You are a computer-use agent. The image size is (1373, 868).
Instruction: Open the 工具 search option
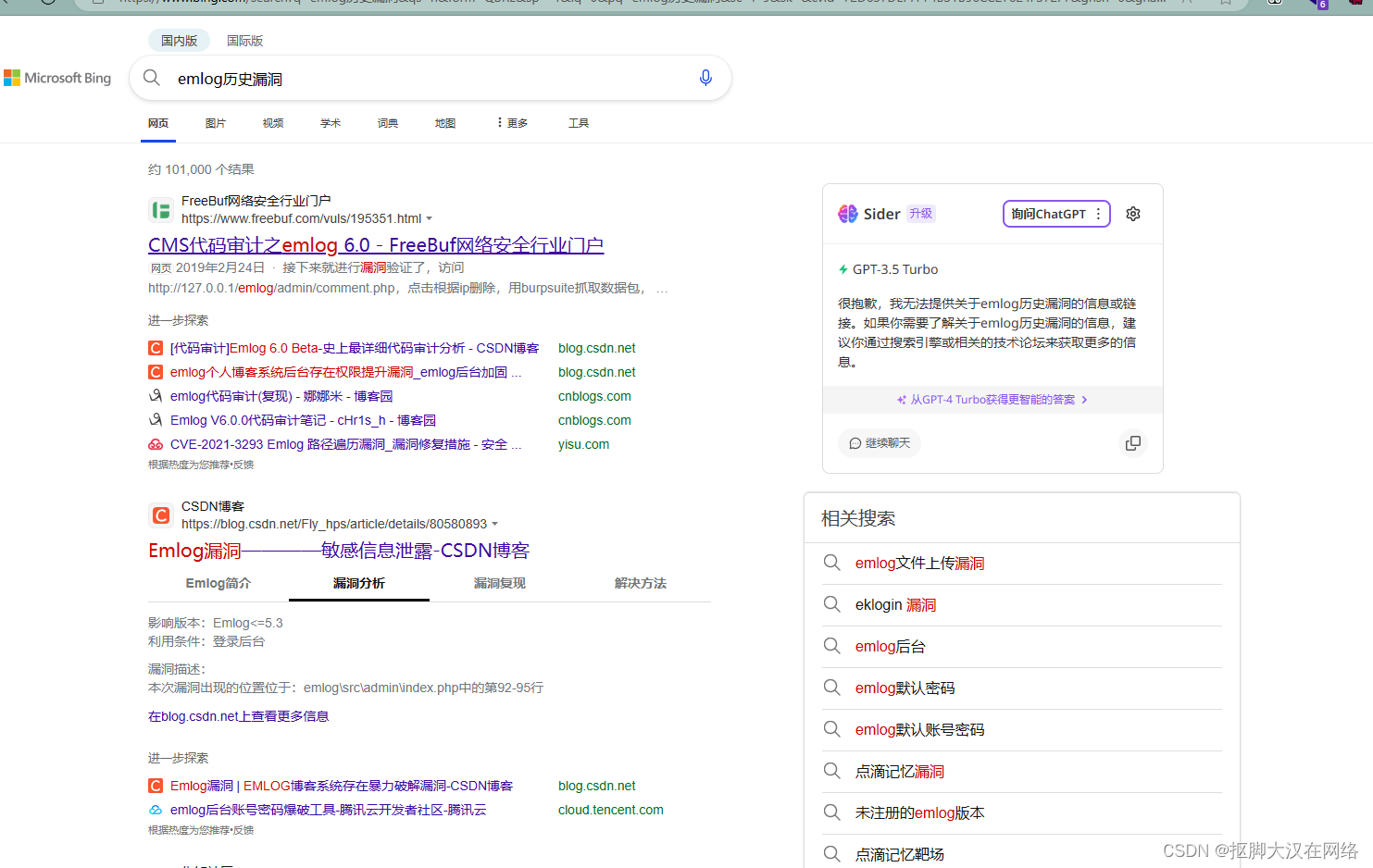[x=579, y=123]
